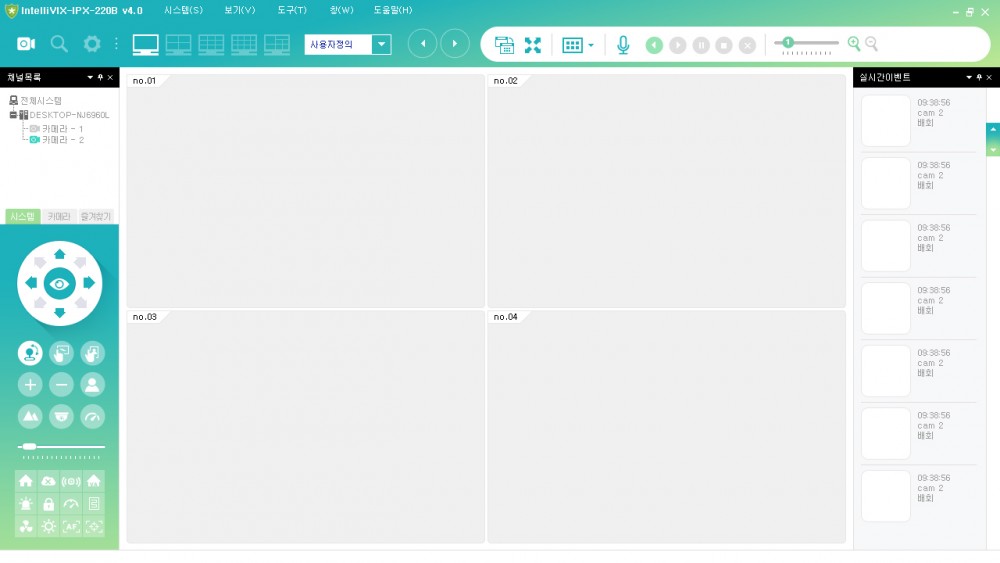
Task: Click the zoom-in magnifier icon
Action: click(854, 44)
